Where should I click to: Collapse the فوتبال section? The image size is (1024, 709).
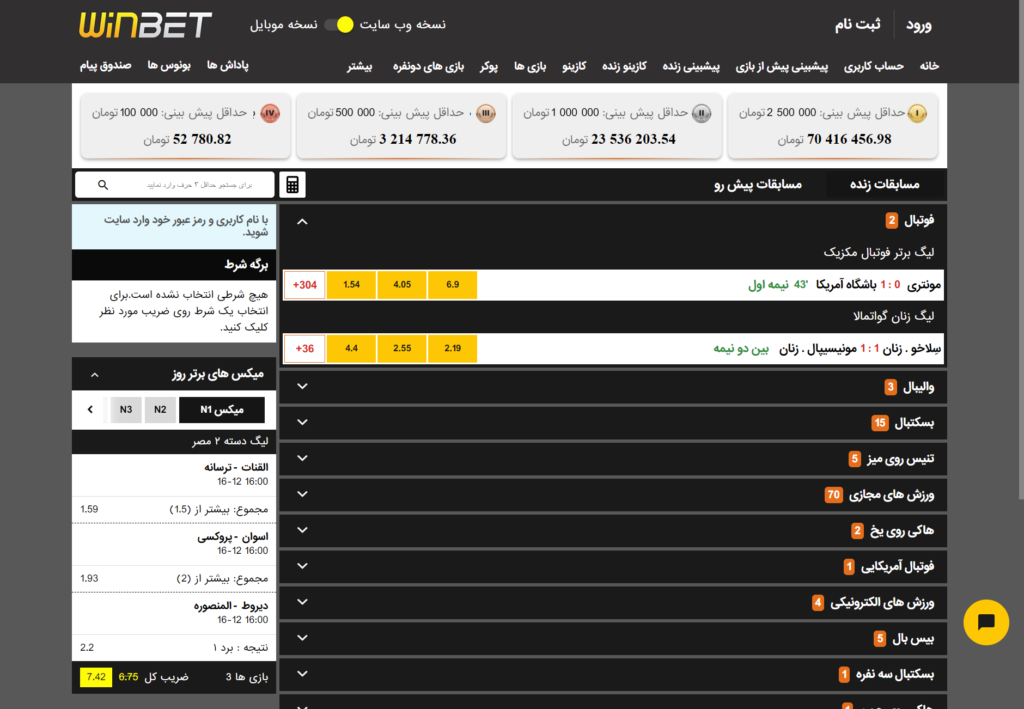click(302, 222)
